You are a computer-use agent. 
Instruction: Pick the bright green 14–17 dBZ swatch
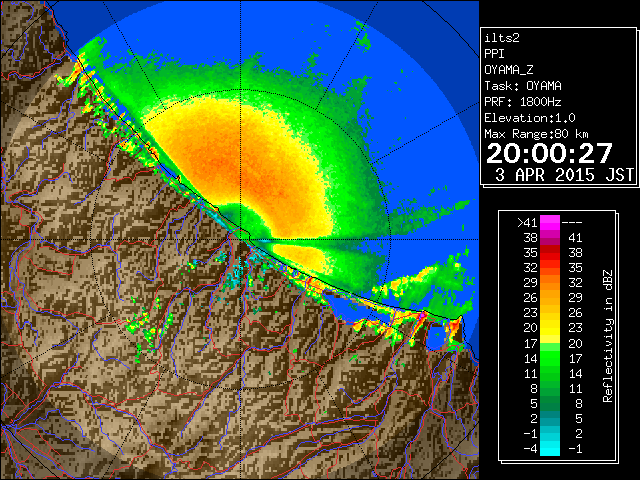coord(550,358)
